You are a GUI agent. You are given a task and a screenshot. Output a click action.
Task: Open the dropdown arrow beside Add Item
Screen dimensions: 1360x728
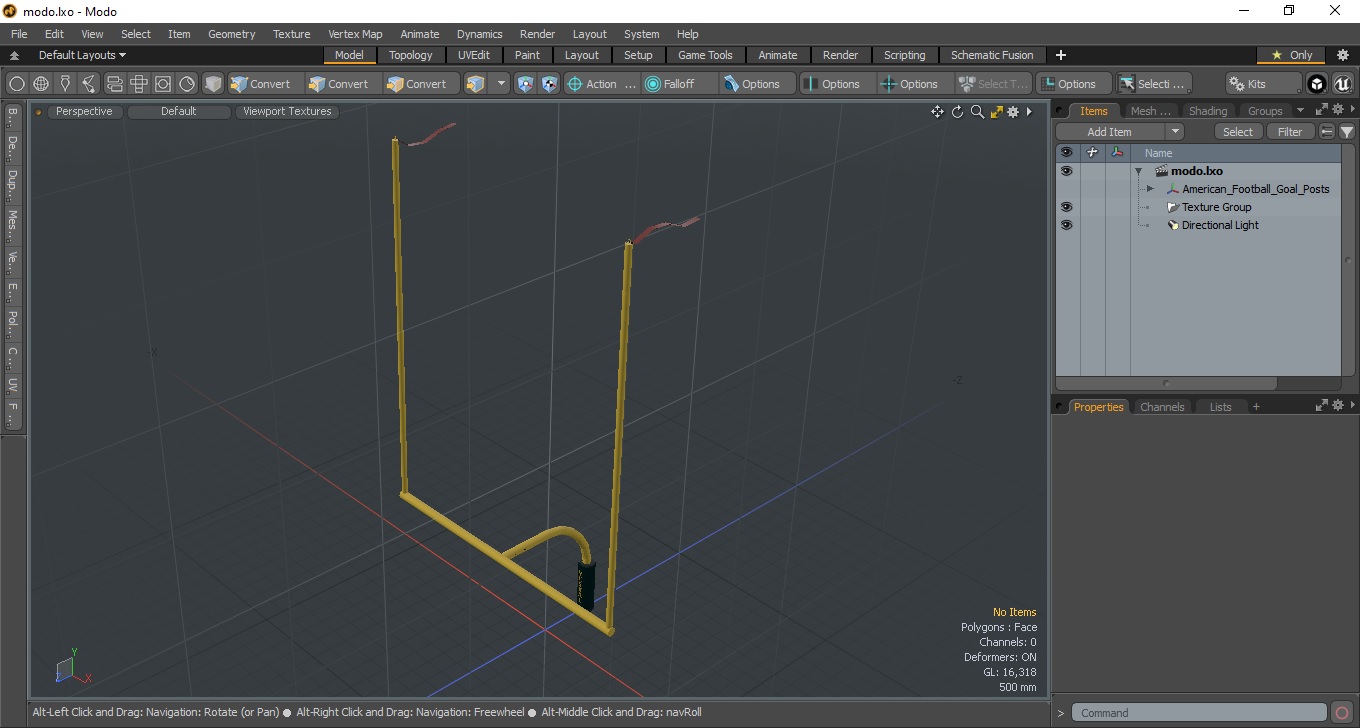click(x=1175, y=132)
